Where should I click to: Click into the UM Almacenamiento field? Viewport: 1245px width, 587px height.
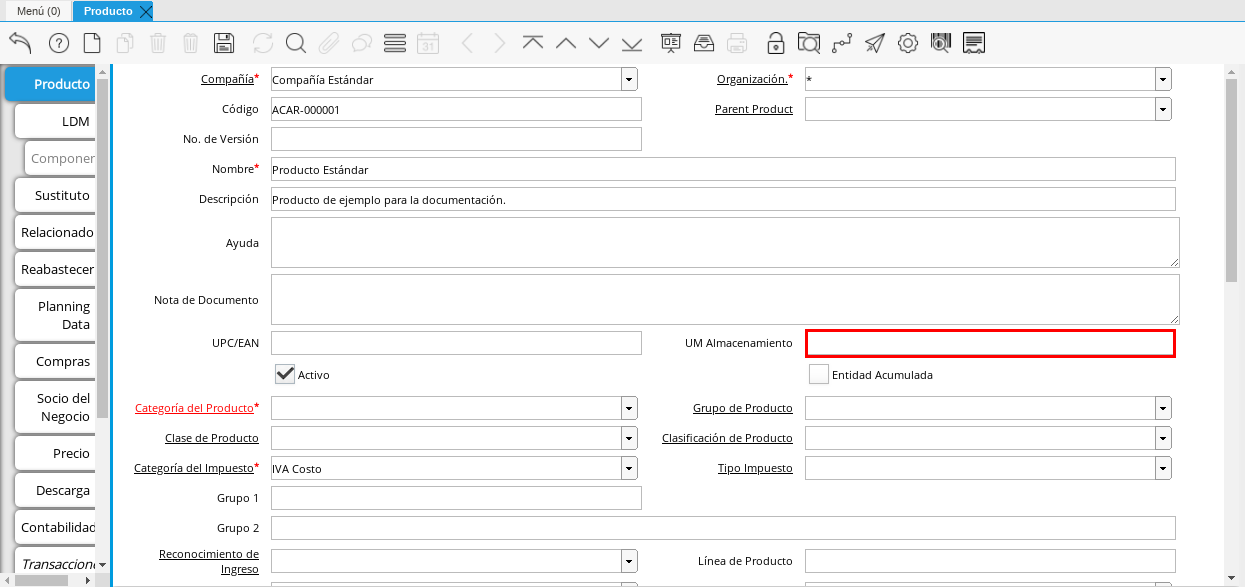pos(990,343)
